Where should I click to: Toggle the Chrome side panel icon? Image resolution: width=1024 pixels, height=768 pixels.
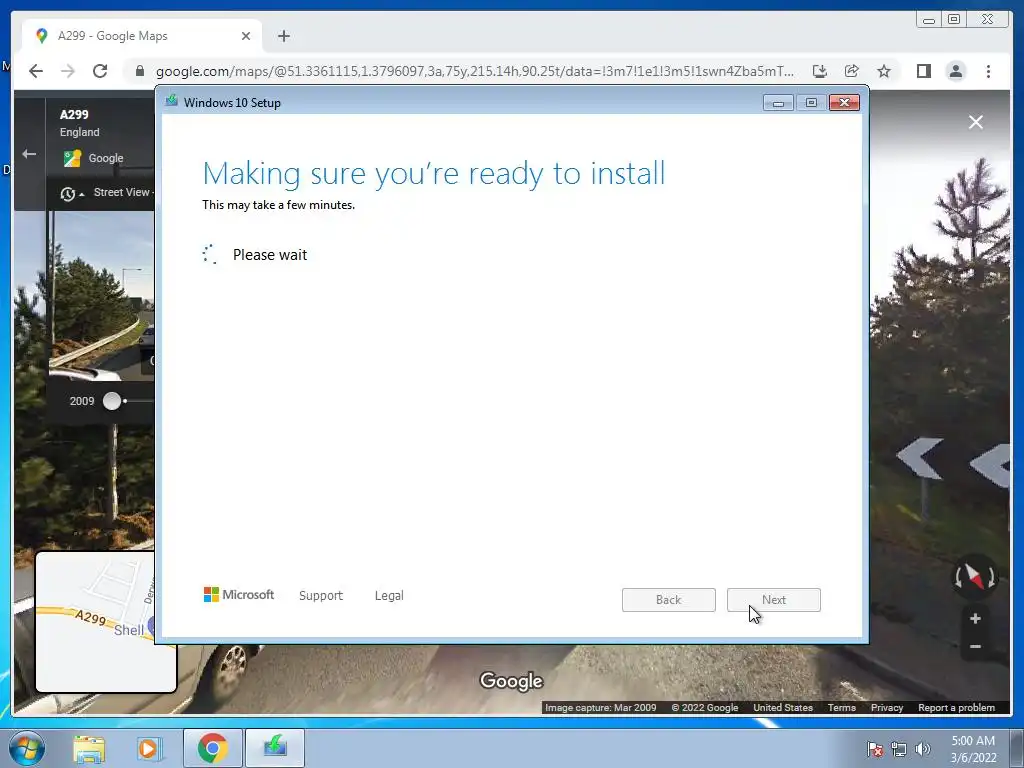coord(923,71)
